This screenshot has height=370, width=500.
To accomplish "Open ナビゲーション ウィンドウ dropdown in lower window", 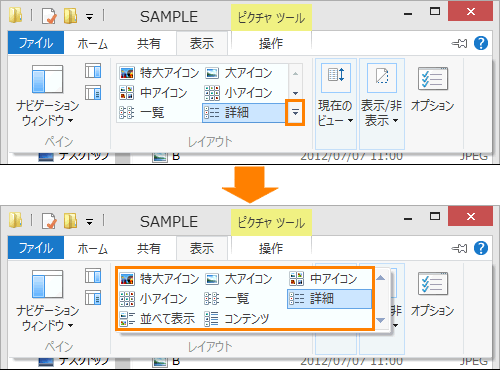I will (x=47, y=300).
